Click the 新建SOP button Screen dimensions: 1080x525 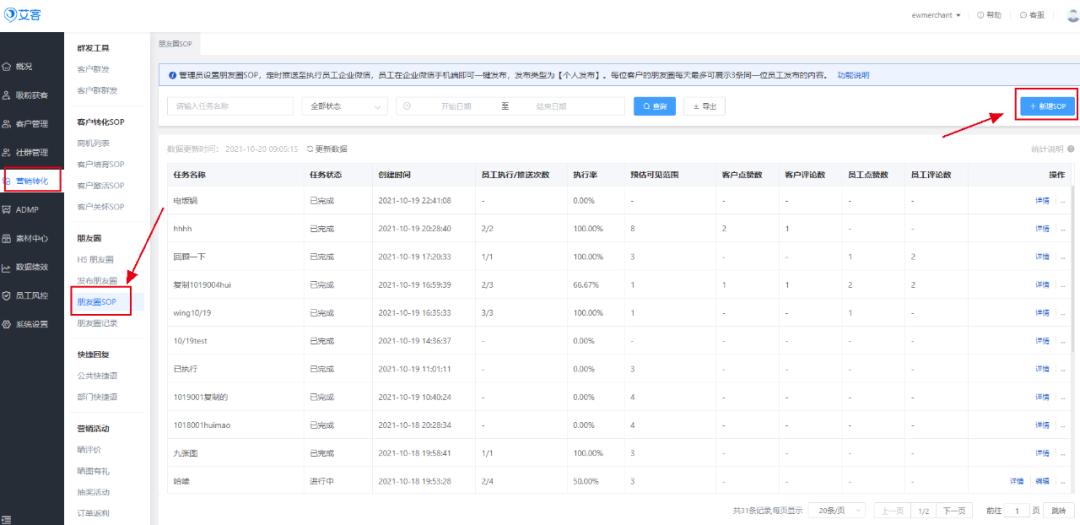(x=1047, y=105)
